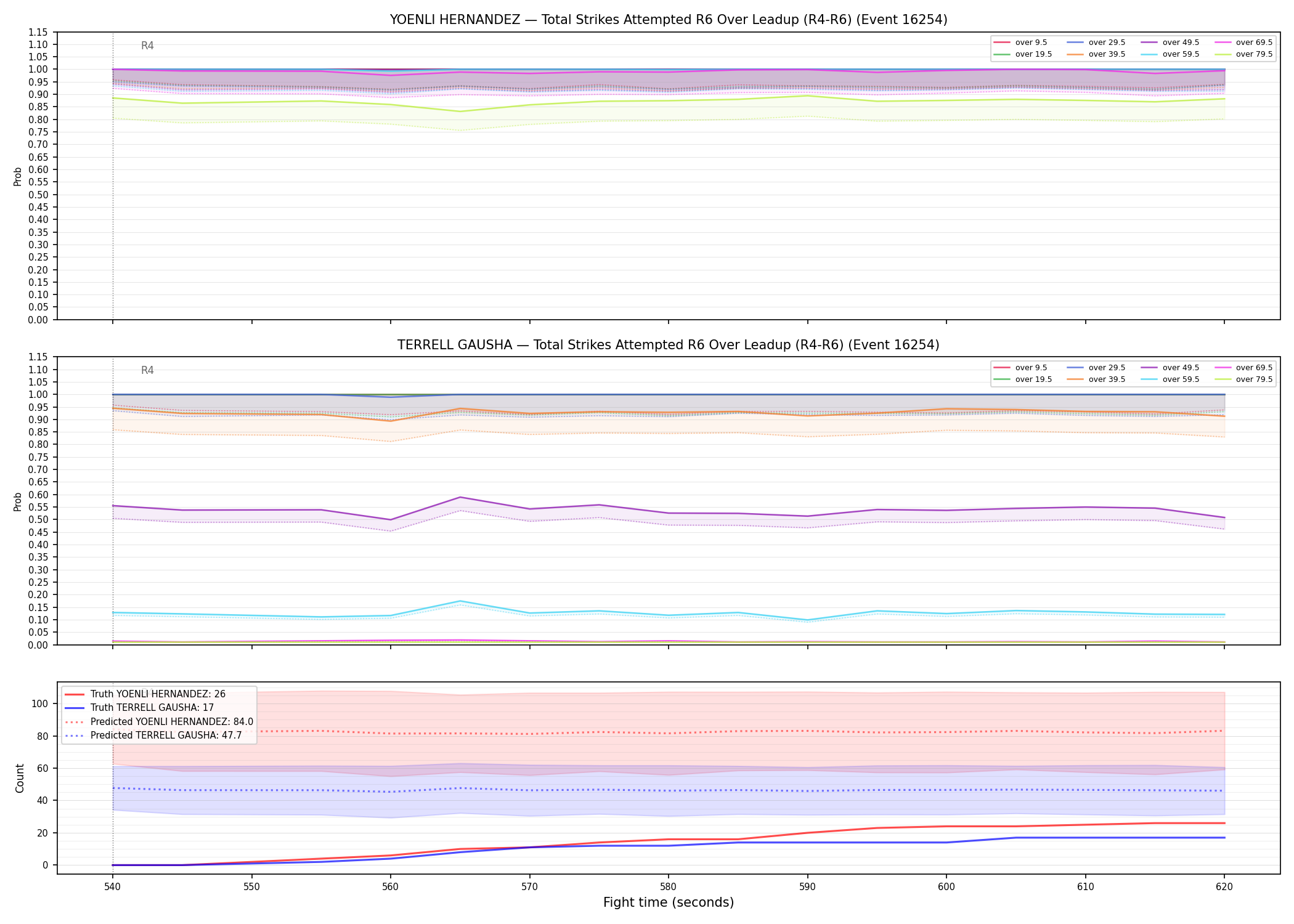
Task: Click 'over 39.5' legend label in Gausha chart
Action: coord(1107,379)
